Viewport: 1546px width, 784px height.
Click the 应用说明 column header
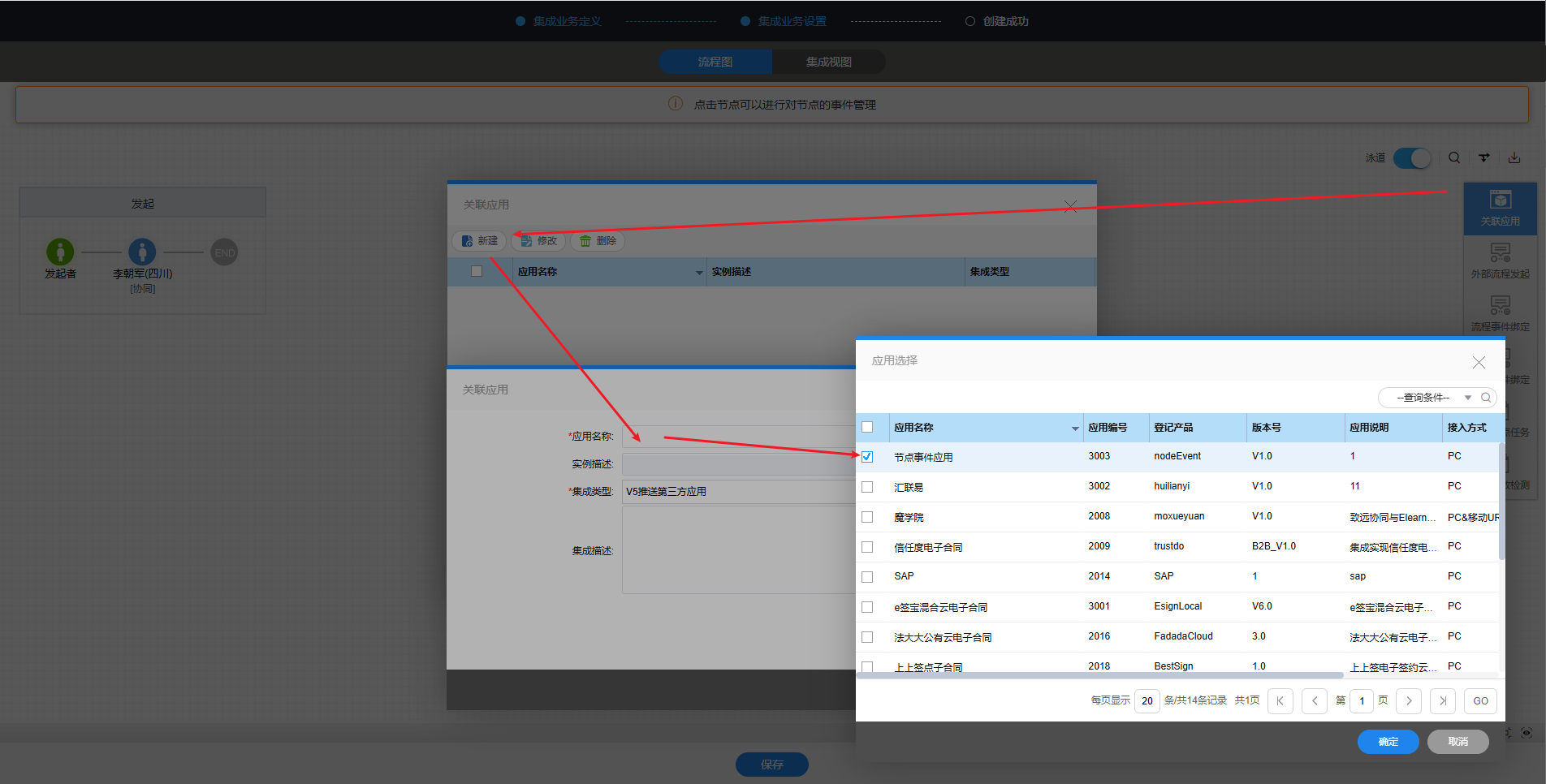pos(1393,428)
